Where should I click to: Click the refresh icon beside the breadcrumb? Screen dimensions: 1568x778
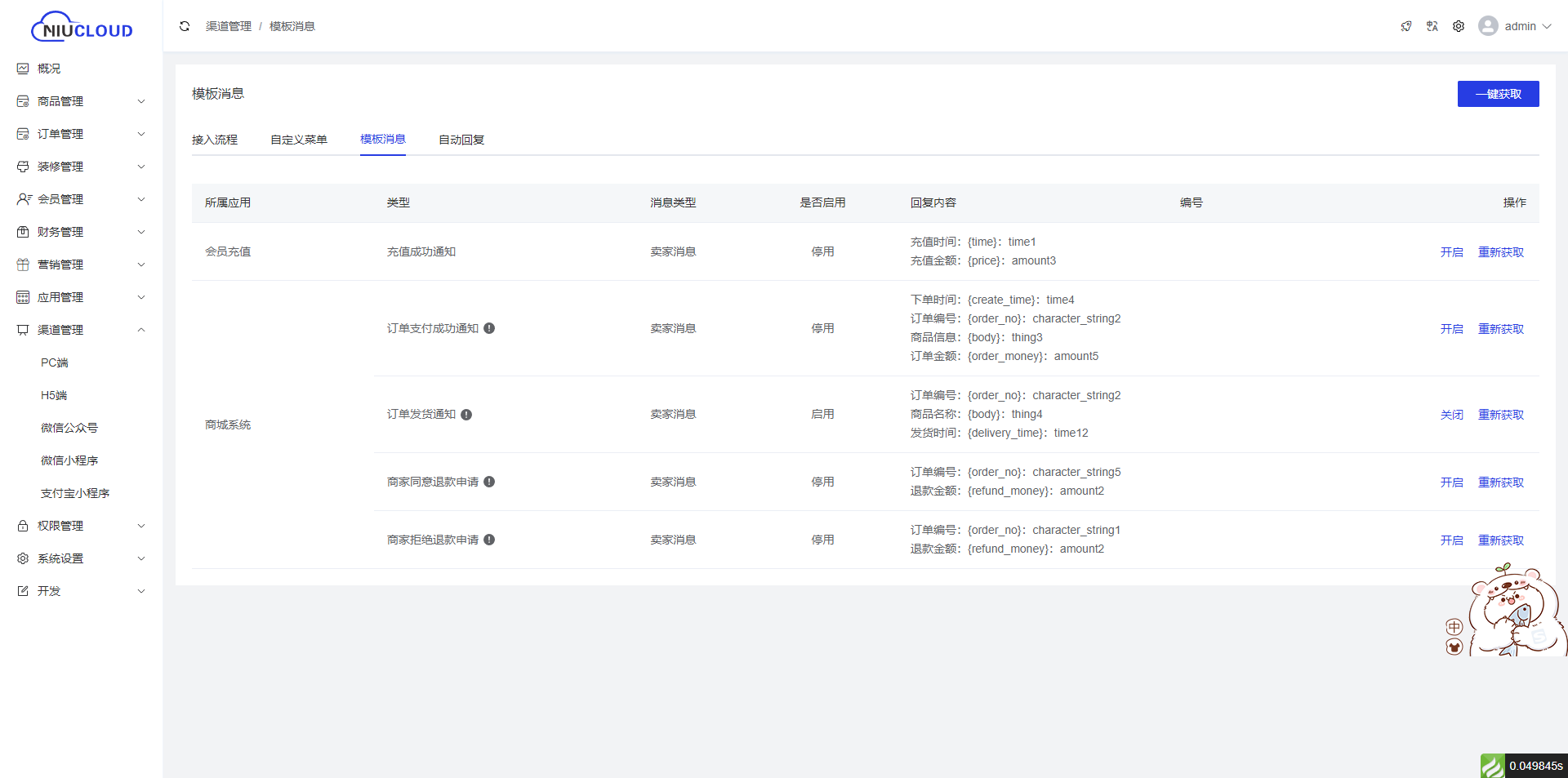(x=185, y=26)
